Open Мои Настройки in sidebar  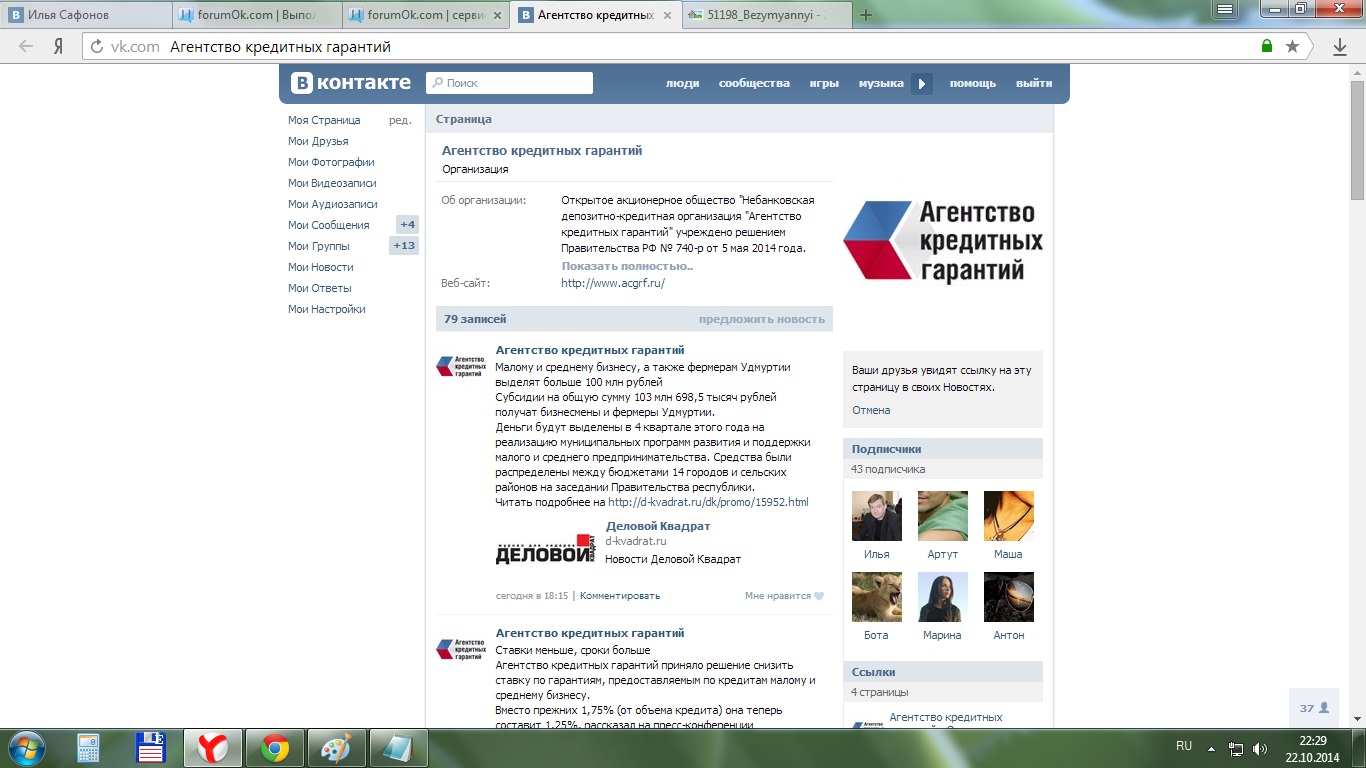[327, 309]
